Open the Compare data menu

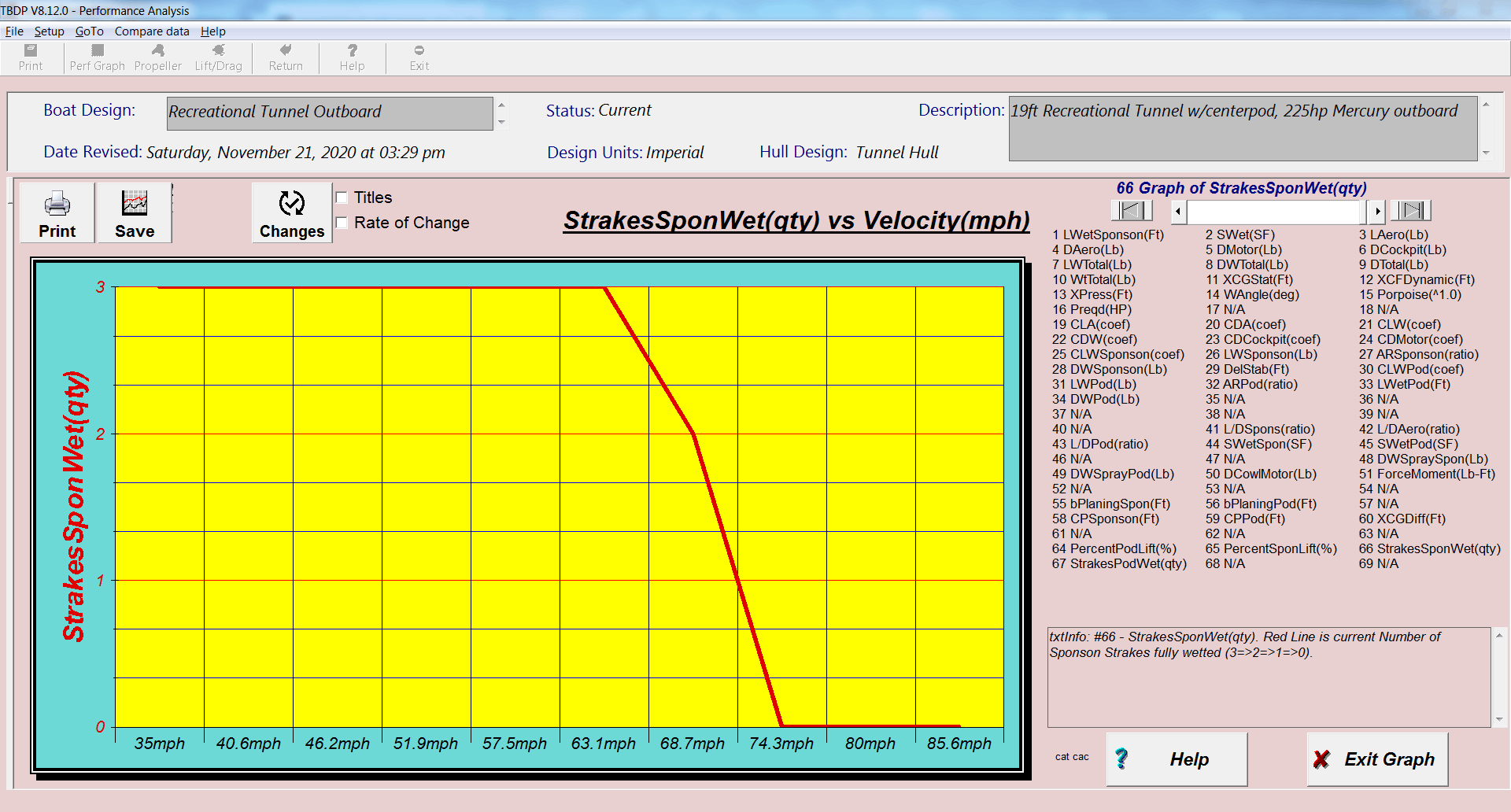tap(152, 31)
